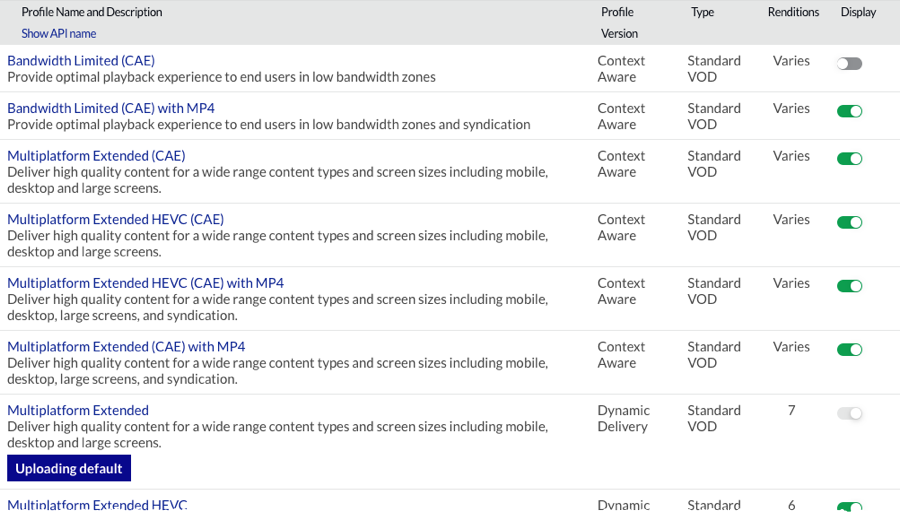Enable display toggle for Bandwidth Limited (CAE)
900x512 pixels.
click(x=849, y=64)
